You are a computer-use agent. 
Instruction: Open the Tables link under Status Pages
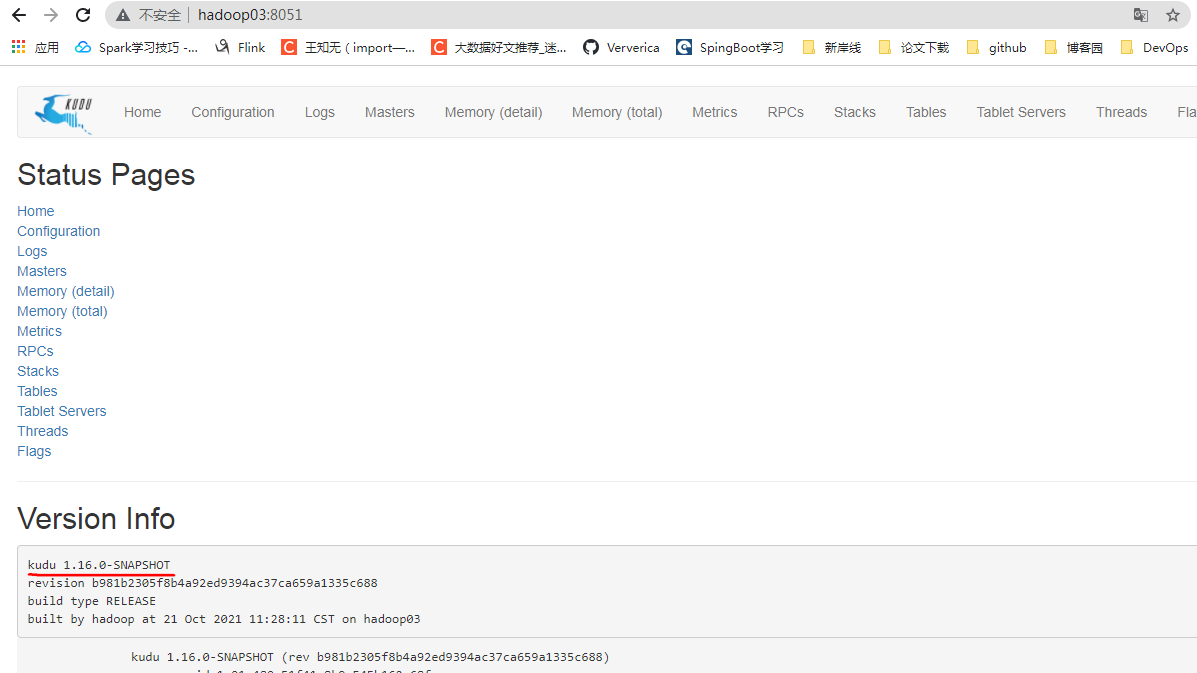pos(37,391)
